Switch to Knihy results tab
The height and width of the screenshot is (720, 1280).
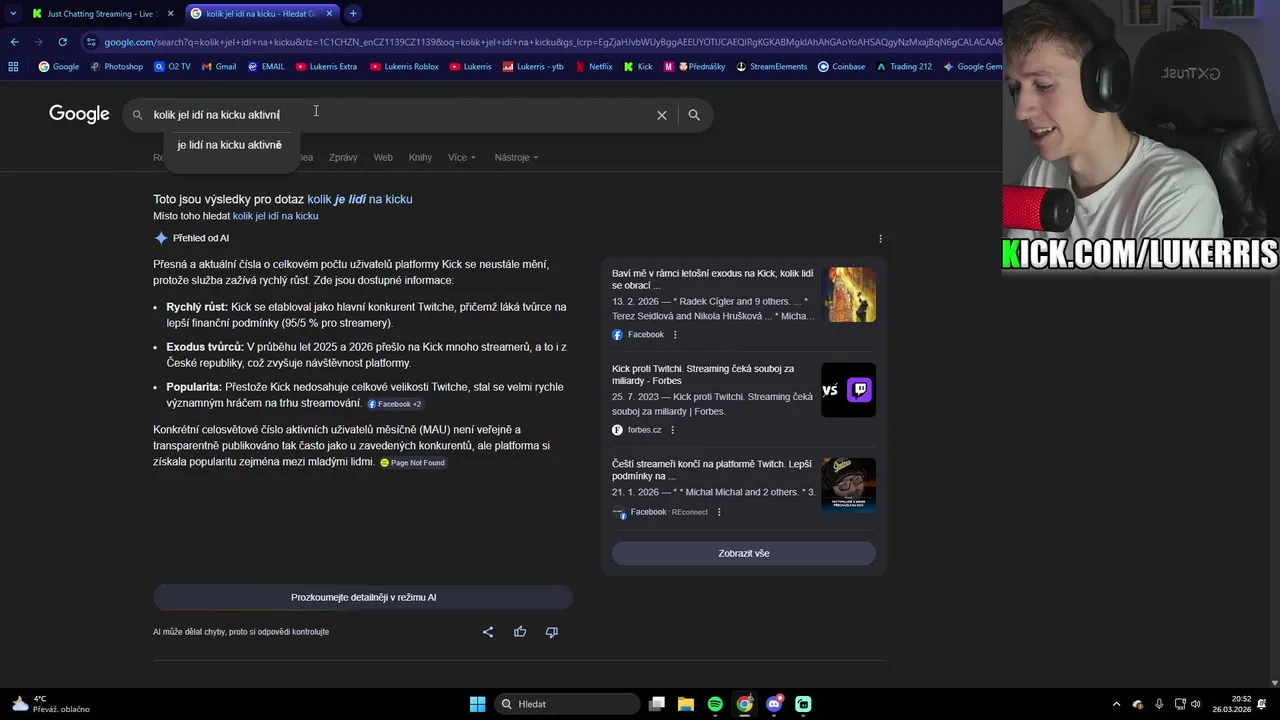click(420, 157)
